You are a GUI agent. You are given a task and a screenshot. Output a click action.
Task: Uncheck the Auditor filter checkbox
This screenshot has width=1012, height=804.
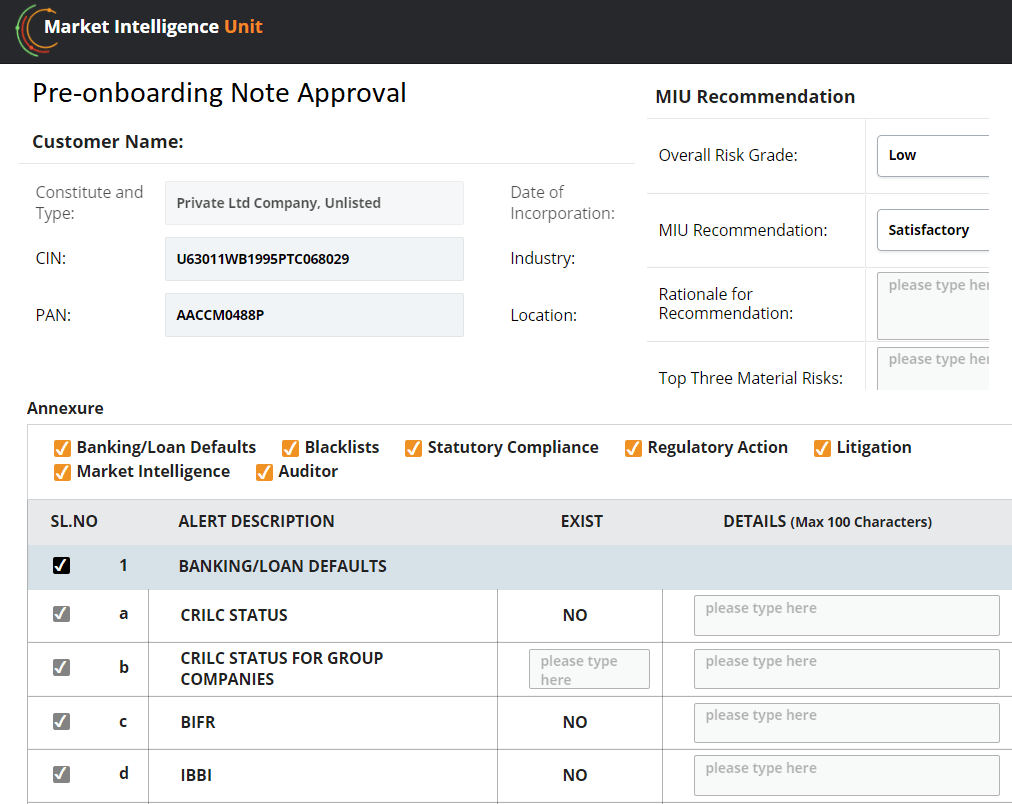point(264,472)
